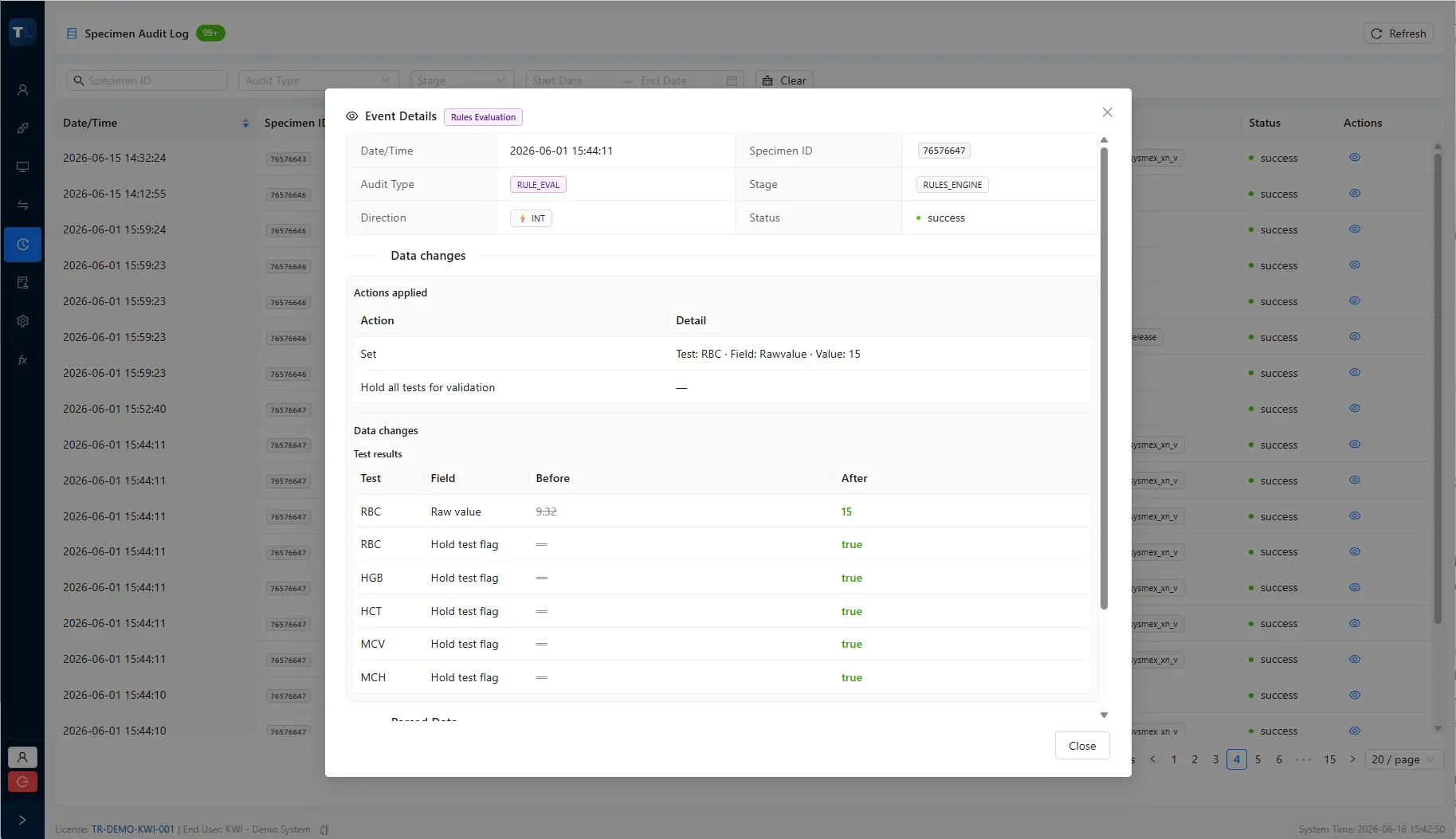This screenshot has width=1456, height=839.
Task: Click the RULE_EVAL audit type tag
Action: point(538,185)
